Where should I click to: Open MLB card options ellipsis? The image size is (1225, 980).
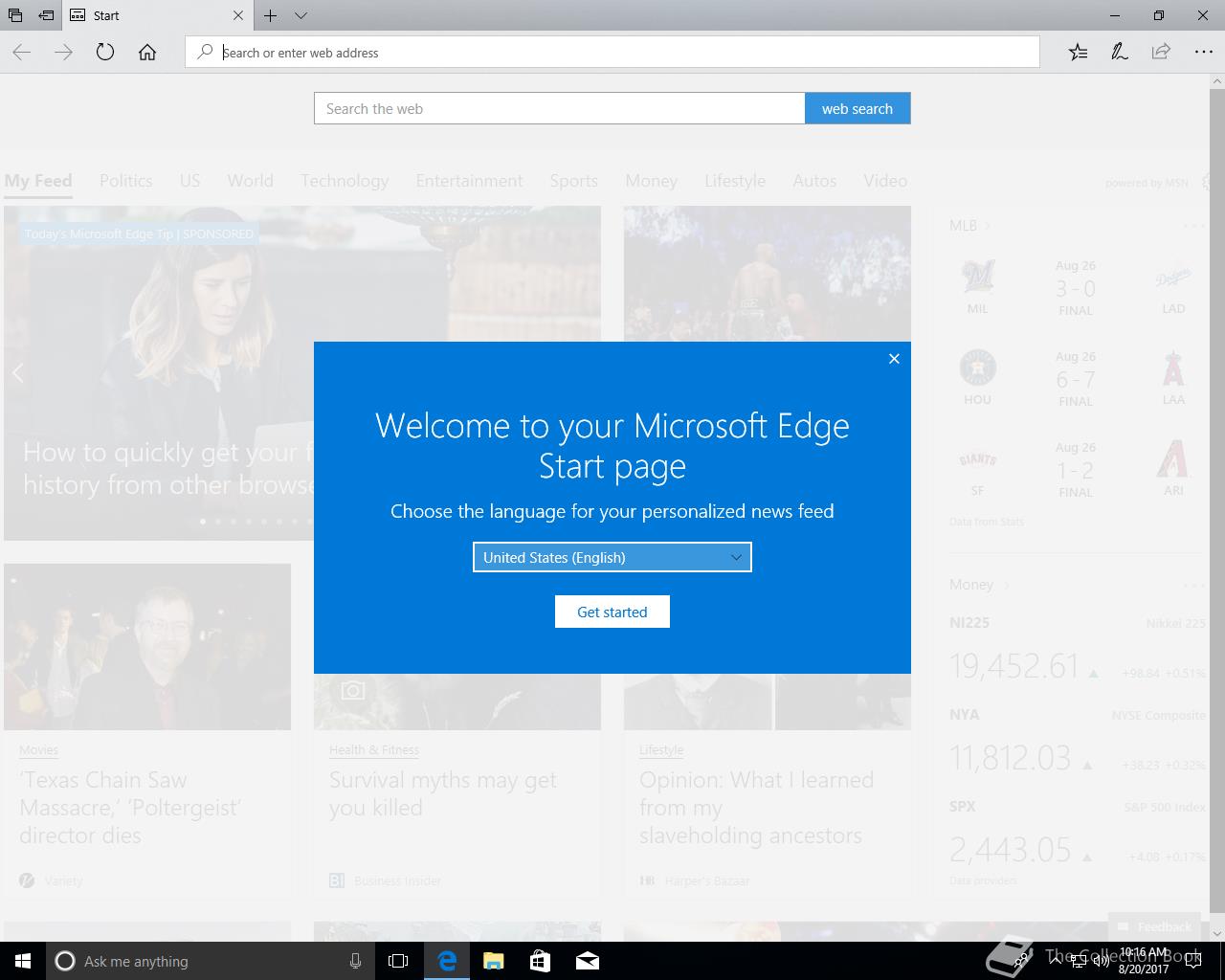click(x=1194, y=226)
